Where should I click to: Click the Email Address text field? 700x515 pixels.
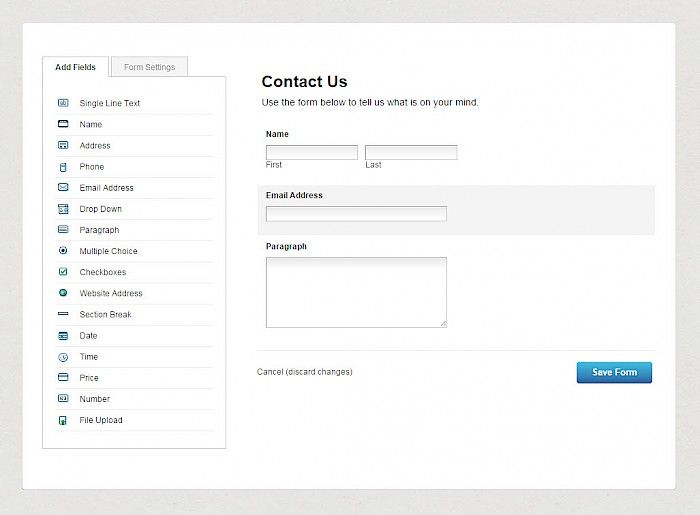(x=356, y=214)
